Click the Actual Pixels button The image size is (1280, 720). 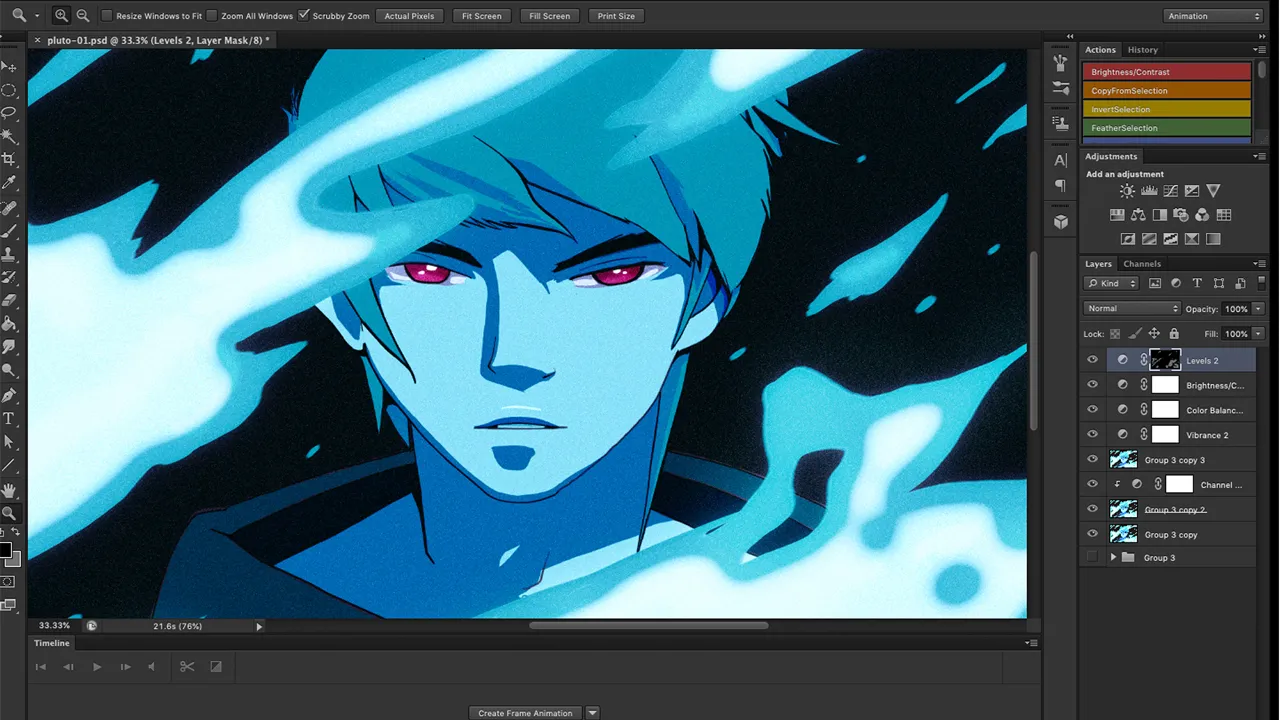point(409,16)
